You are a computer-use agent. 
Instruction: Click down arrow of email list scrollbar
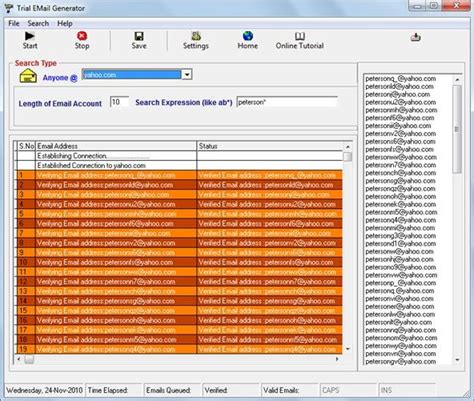pos(457,360)
